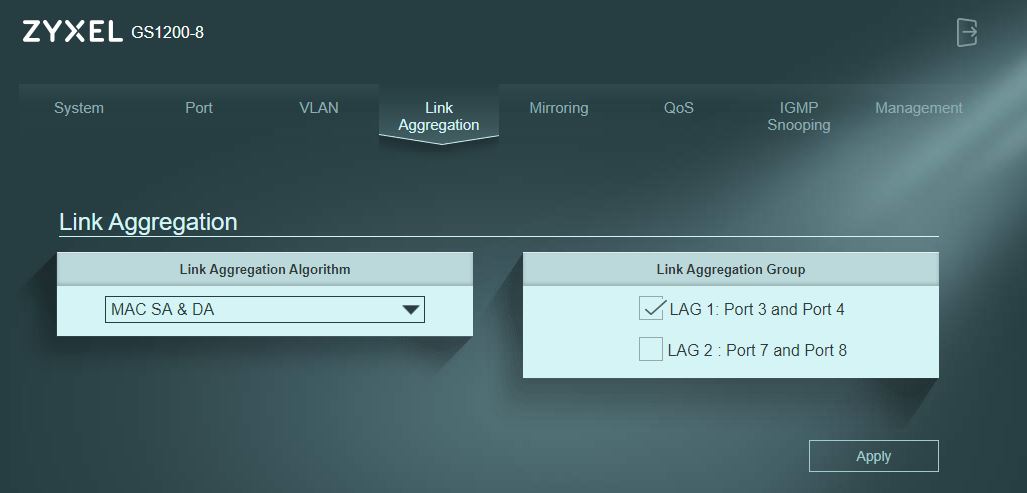1027x493 pixels.
Task: Open the System tab
Action: pyautogui.click(x=79, y=108)
